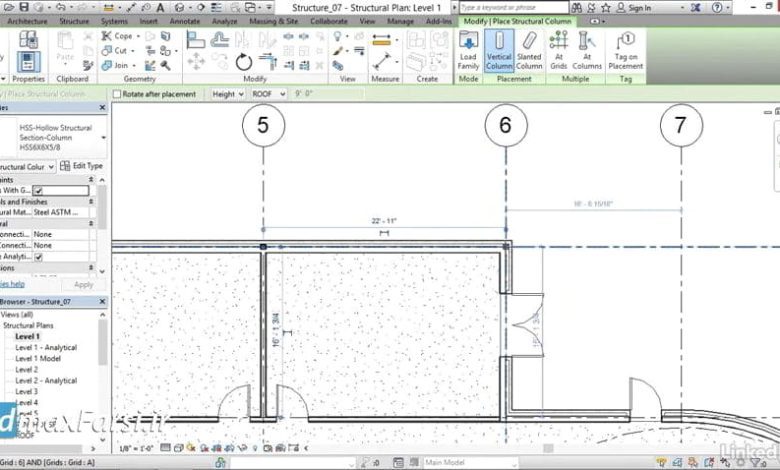Close the Project Browser panel
Viewport: 780px width, 470px height.
coord(102,302)
